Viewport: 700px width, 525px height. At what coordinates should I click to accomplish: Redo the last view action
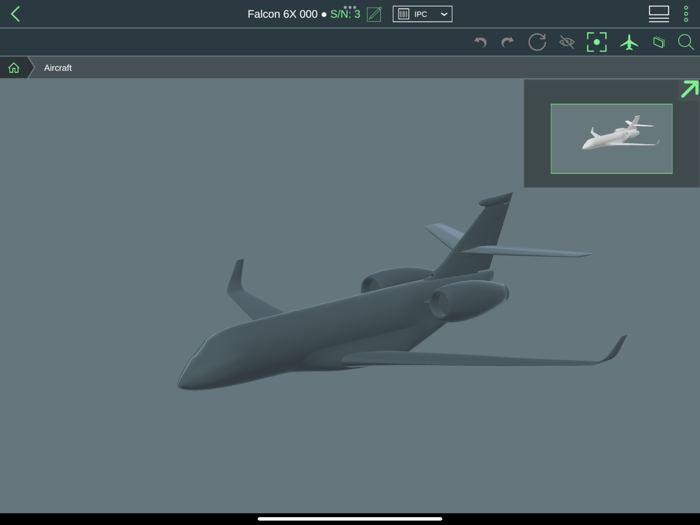508,42
